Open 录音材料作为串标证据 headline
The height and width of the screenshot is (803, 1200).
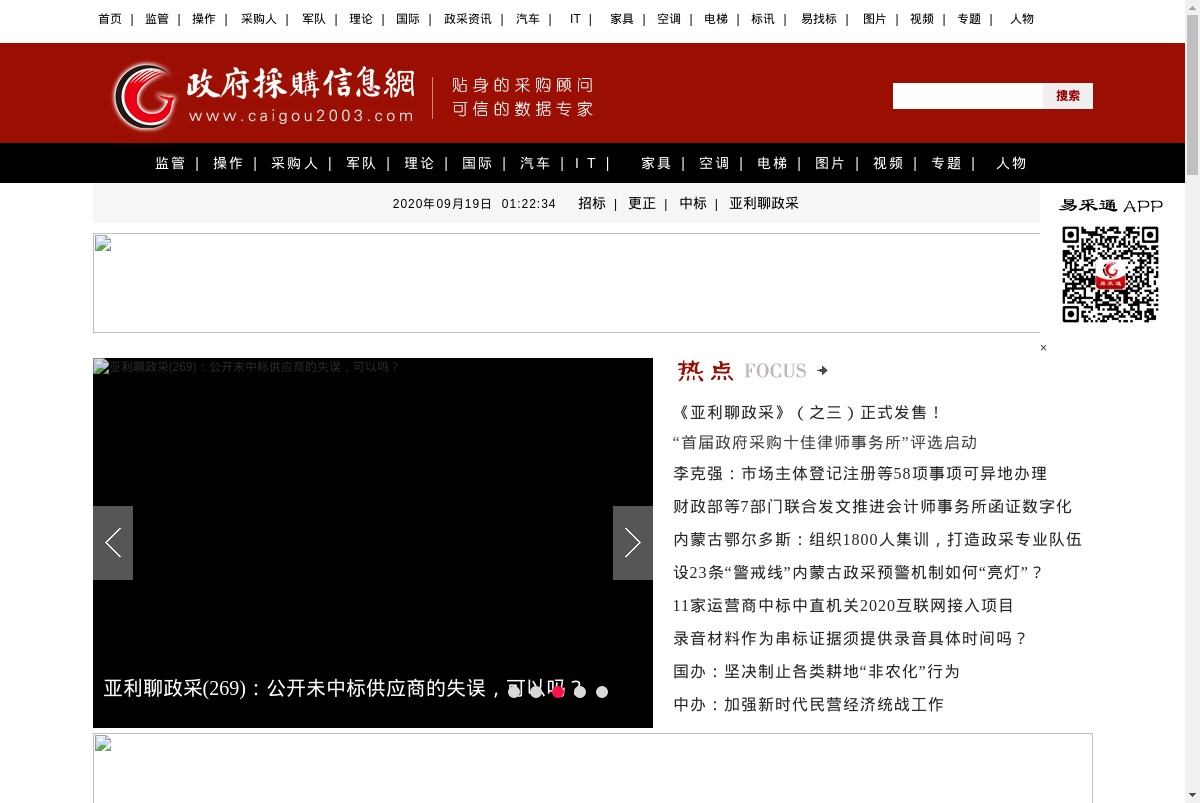click(850, 639)
